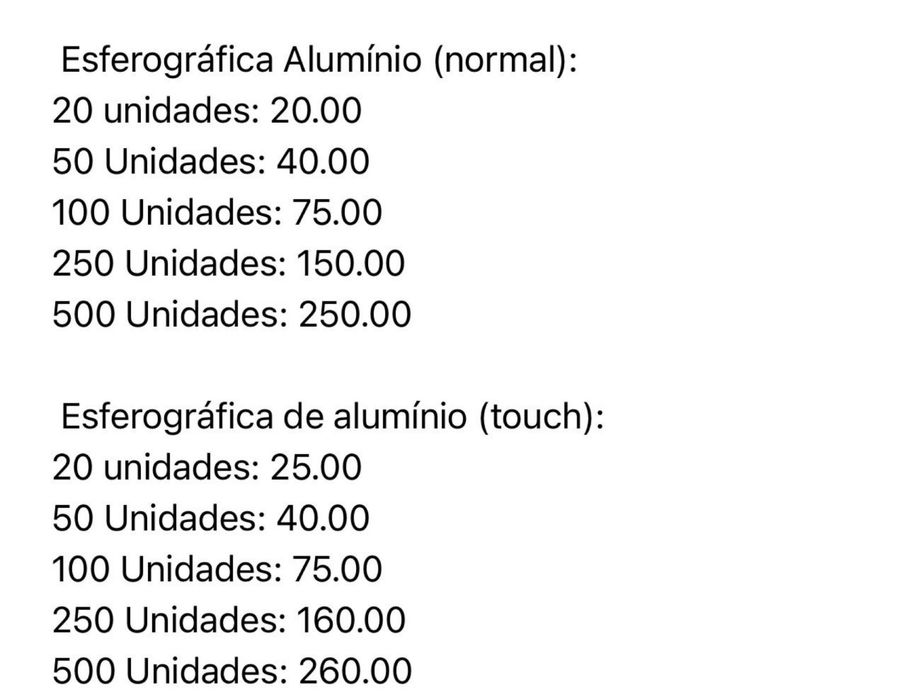
Task: Tap the 260.00 price value
Action: pyautogui.click(x=355, y=671)
